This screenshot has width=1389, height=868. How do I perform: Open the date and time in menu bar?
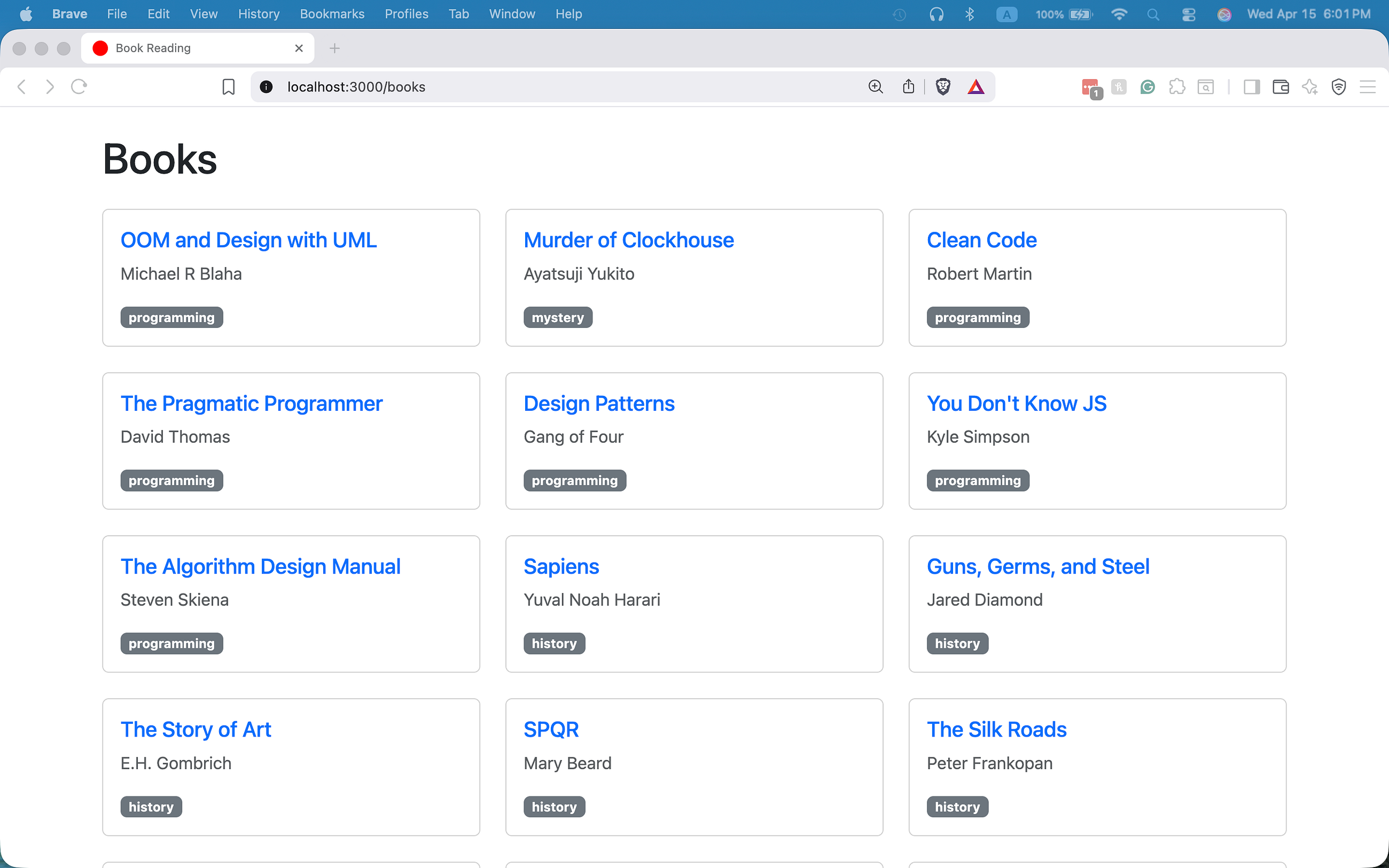tap(1309, 14)
